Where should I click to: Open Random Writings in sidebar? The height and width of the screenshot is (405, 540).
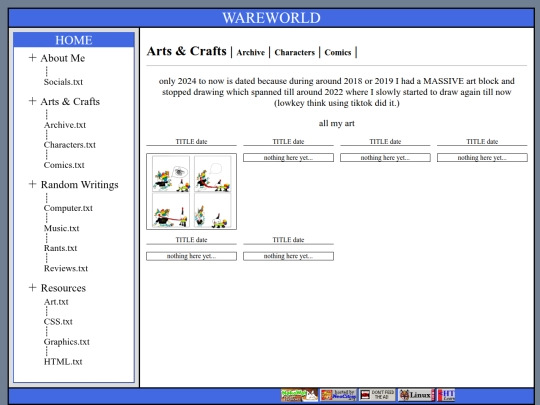pos(80,185)
